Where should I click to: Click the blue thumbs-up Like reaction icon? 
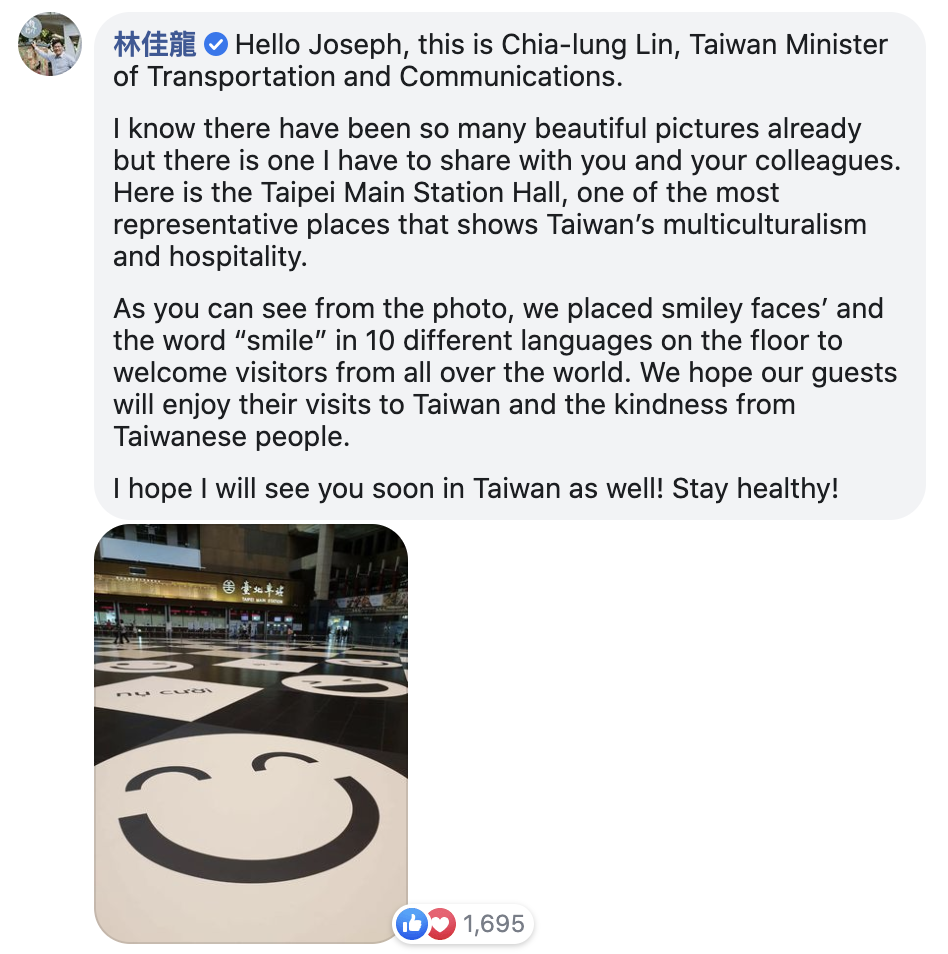[412, 924]
